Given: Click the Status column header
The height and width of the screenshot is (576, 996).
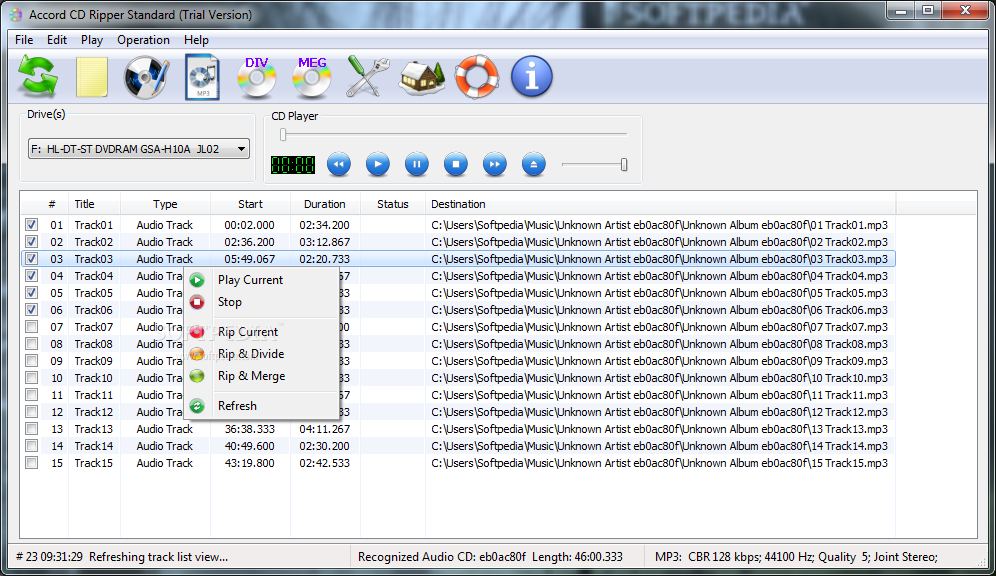Looking at the screenshot, I should [393, 204].
